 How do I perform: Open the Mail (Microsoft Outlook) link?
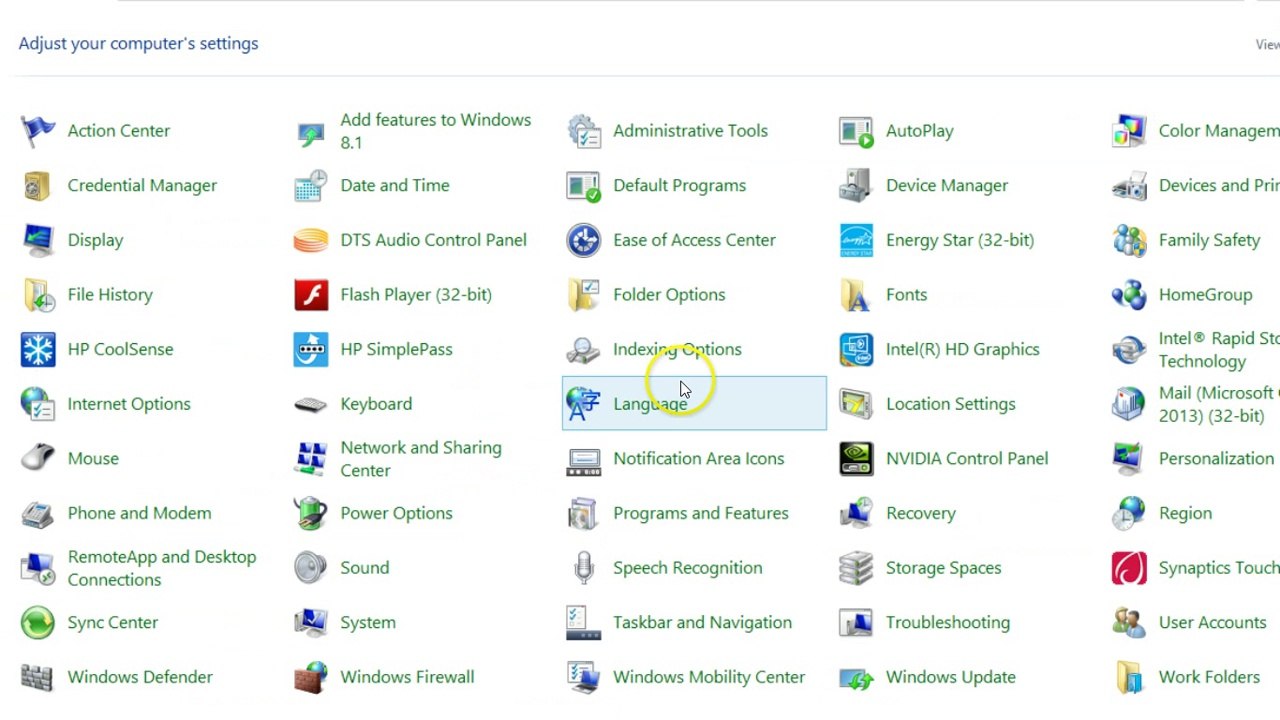[x=1219, y=404]
